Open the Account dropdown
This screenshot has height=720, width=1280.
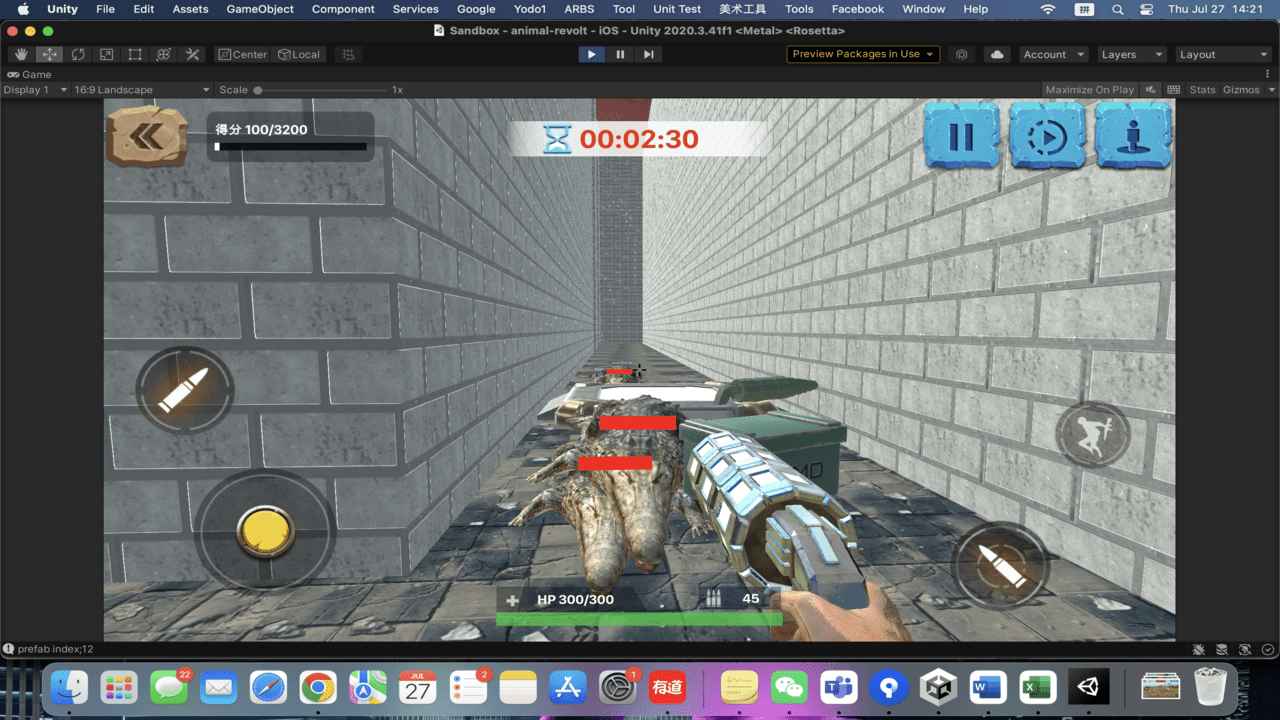[x=1054, y=54]
